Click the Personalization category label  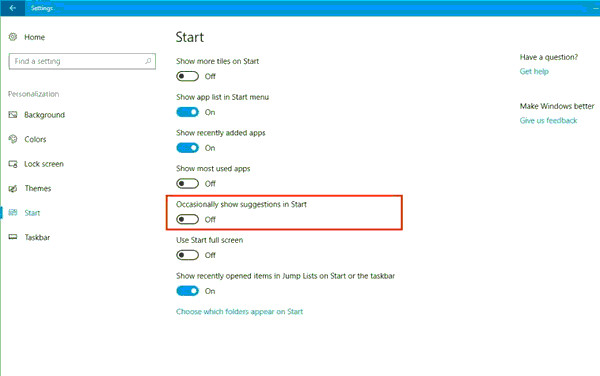(34, 94)
